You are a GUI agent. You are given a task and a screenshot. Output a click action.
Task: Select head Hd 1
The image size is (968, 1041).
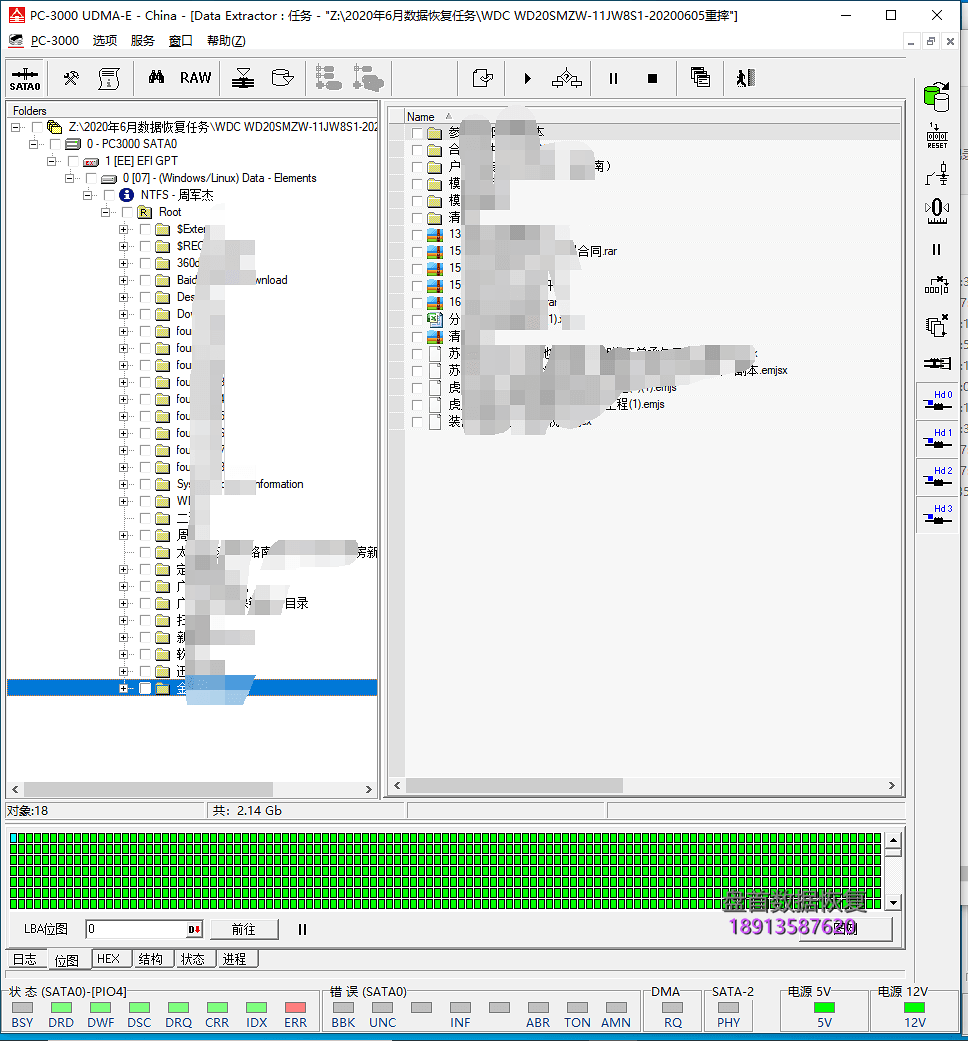tap(937, 439)
